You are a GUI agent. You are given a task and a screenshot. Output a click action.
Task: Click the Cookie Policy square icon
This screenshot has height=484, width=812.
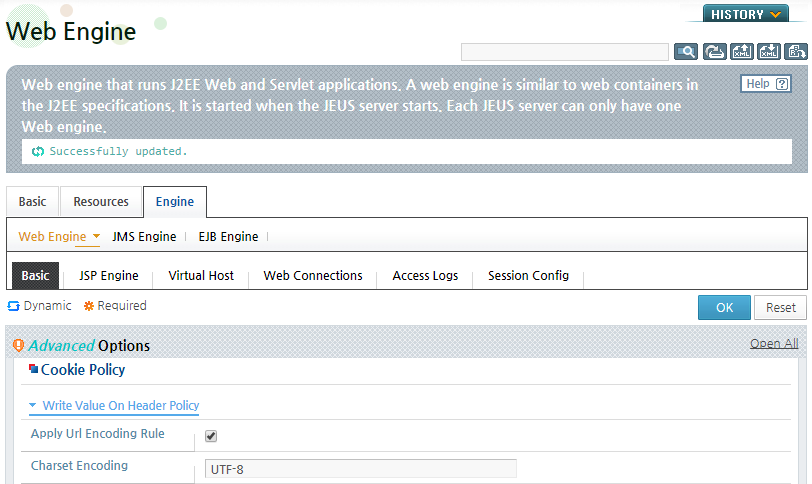[34, 369]
